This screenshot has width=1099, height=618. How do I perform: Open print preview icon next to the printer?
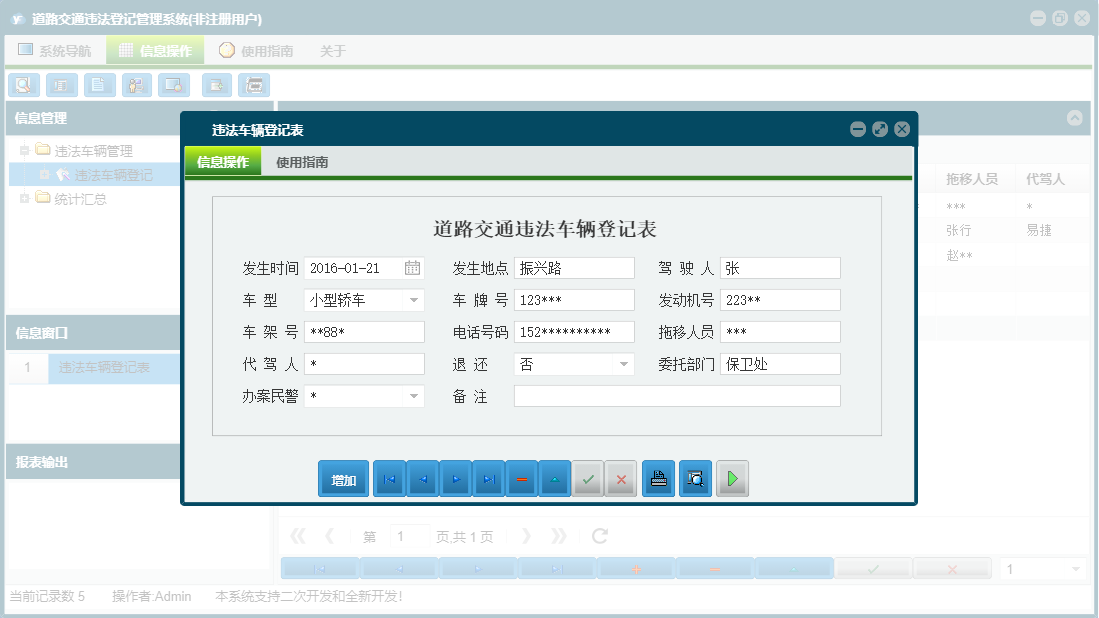click(x=695, y=479)
